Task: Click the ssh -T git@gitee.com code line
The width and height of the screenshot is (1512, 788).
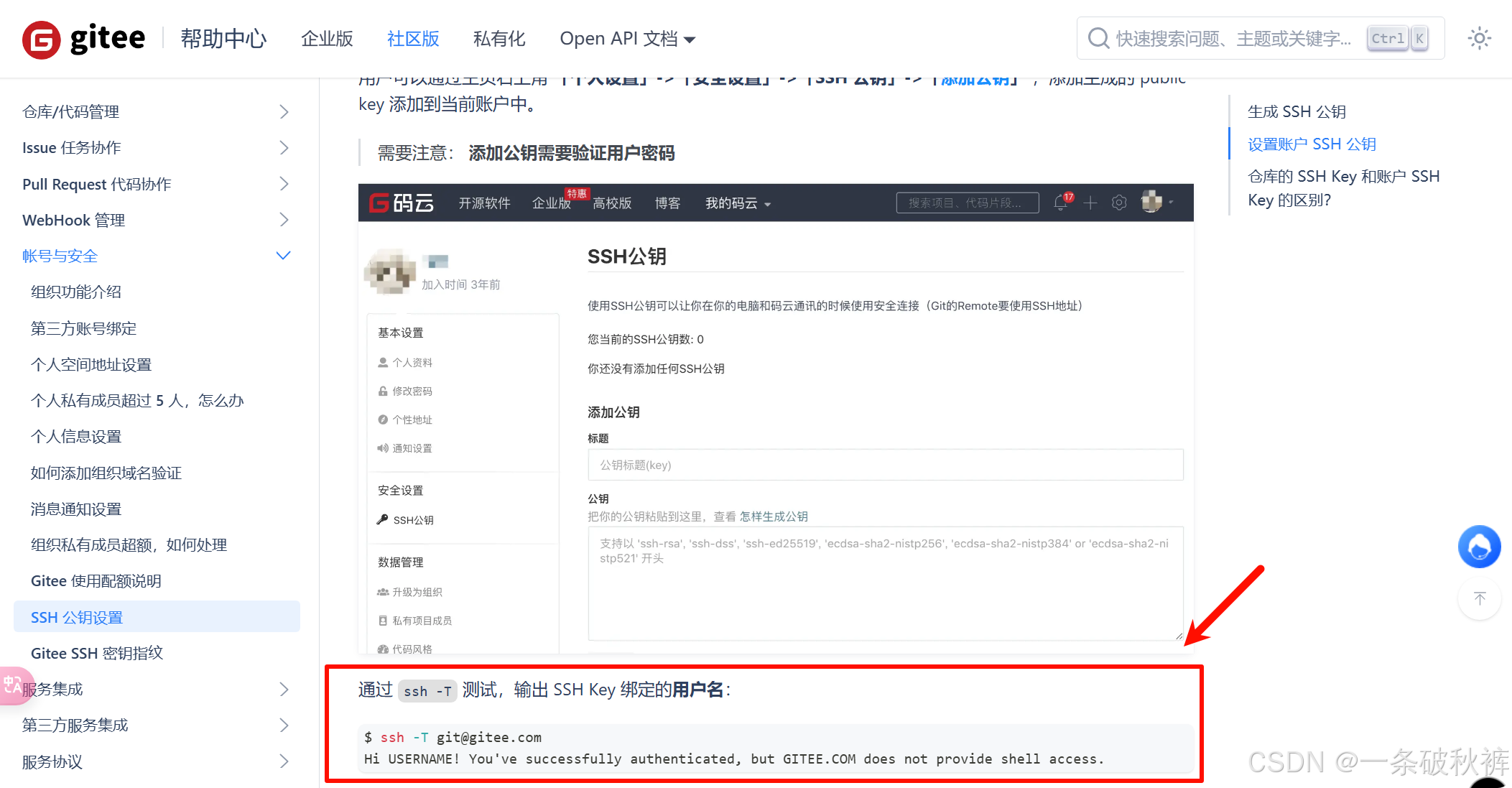Action: 453,737
